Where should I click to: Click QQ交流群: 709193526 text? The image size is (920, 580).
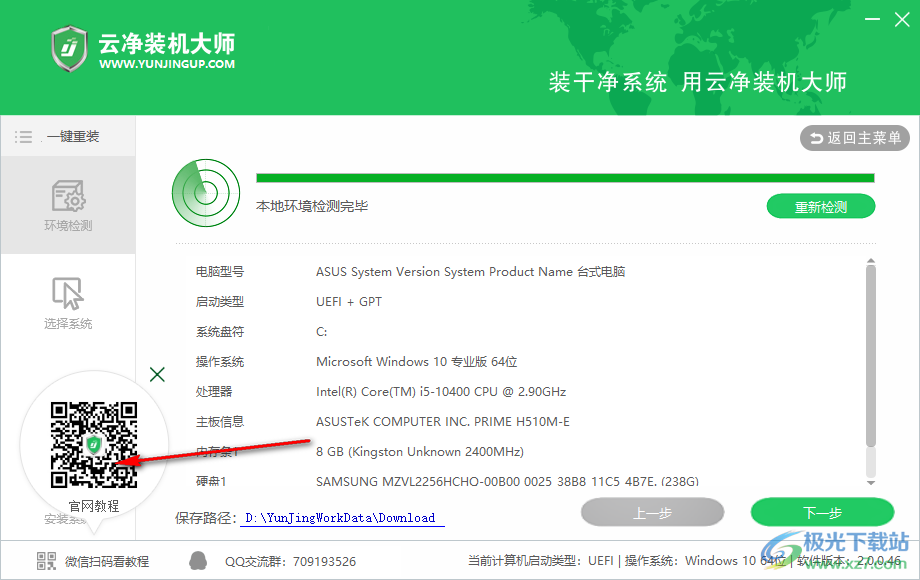[290, 562]
